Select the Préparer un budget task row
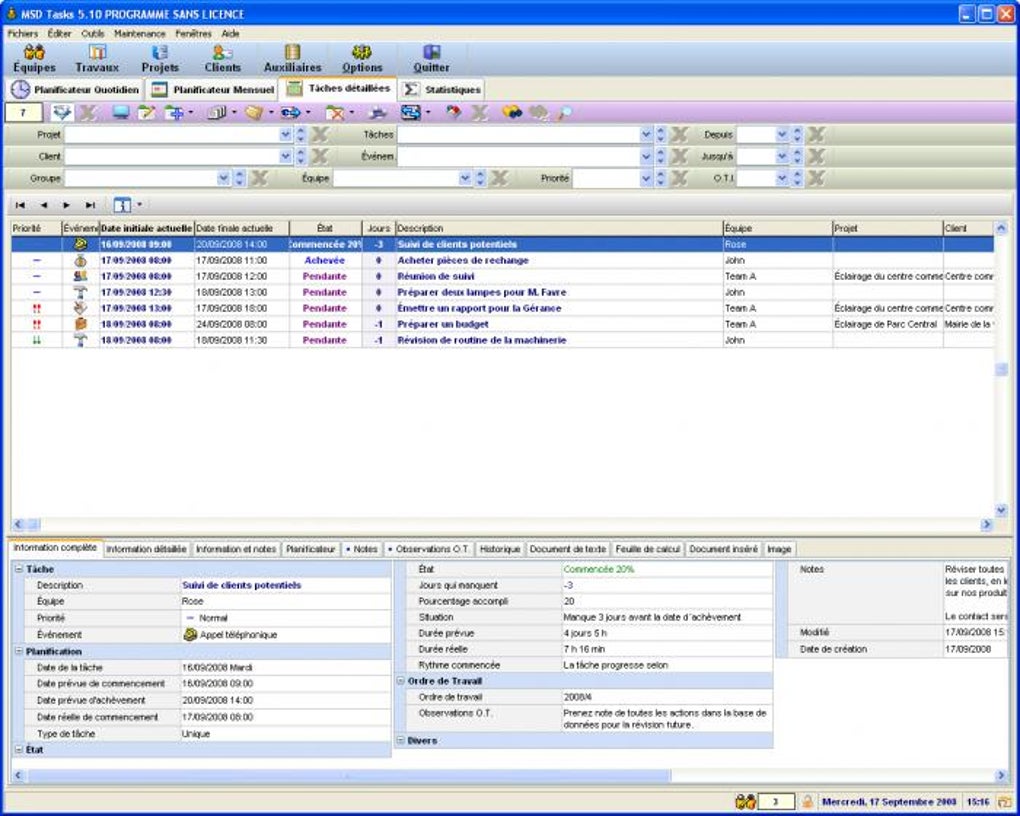Image resolution: width=1020 pixels, height=816 pixels. point(440,324)
